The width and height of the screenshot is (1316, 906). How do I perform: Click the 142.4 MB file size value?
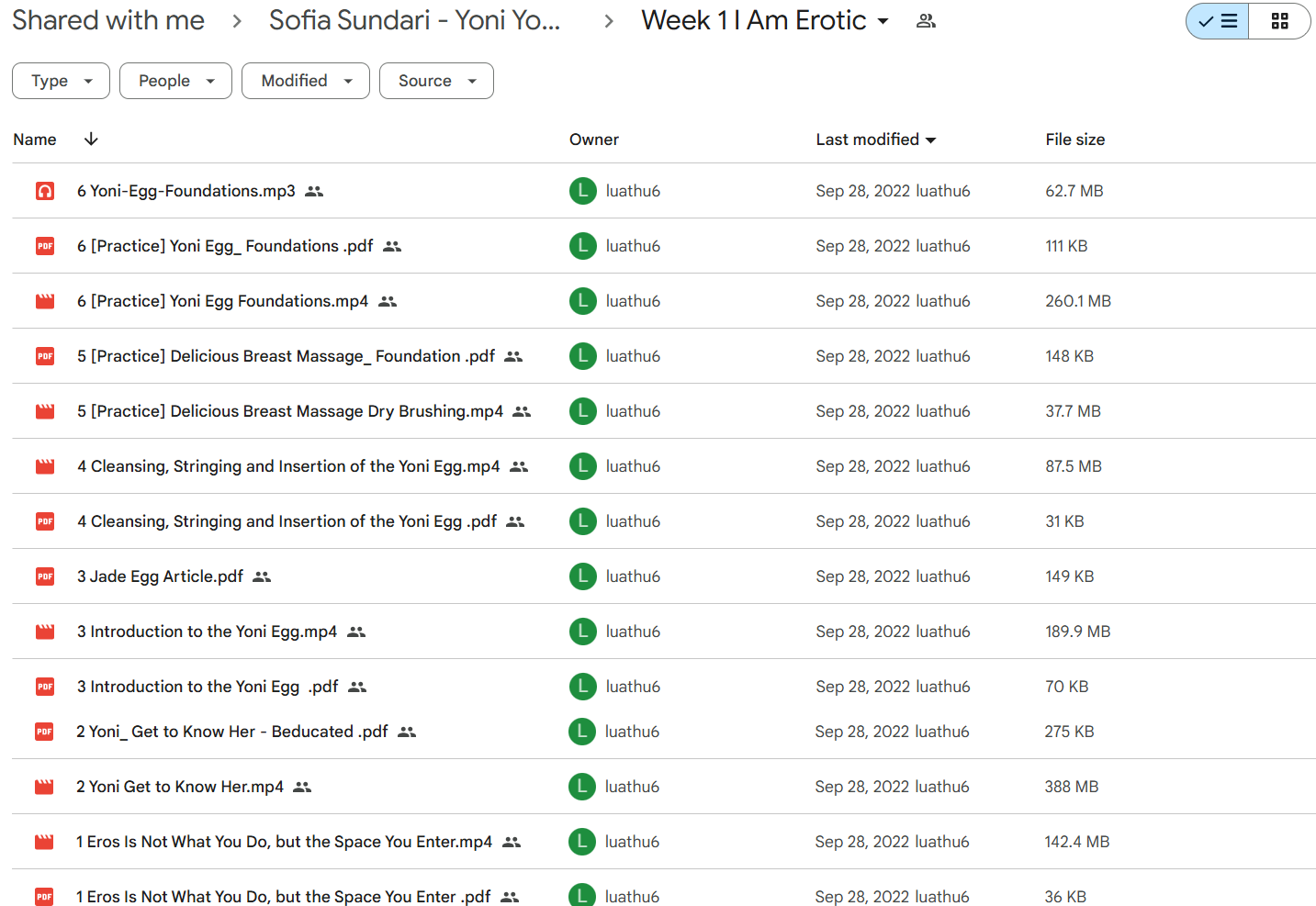point(1076,842)
